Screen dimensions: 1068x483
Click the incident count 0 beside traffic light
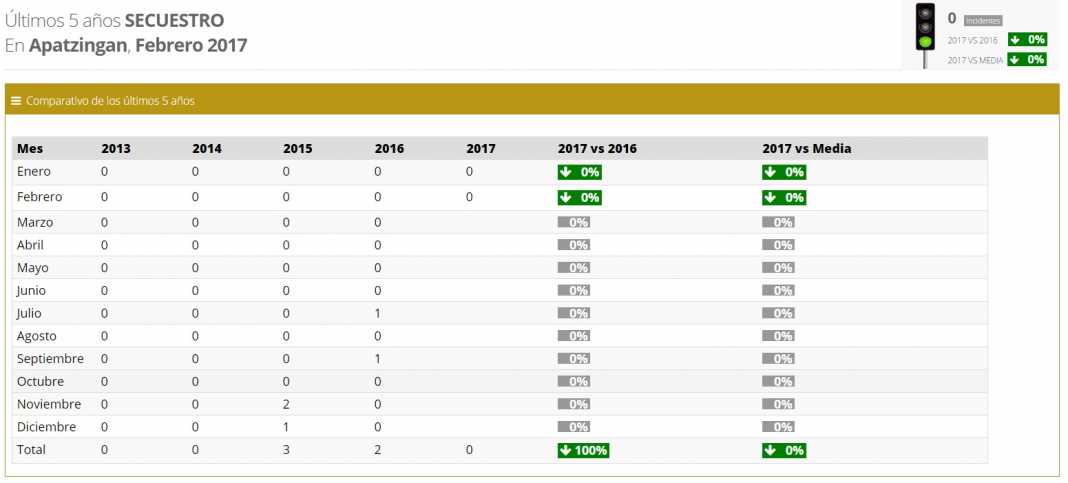click(952, 19)
